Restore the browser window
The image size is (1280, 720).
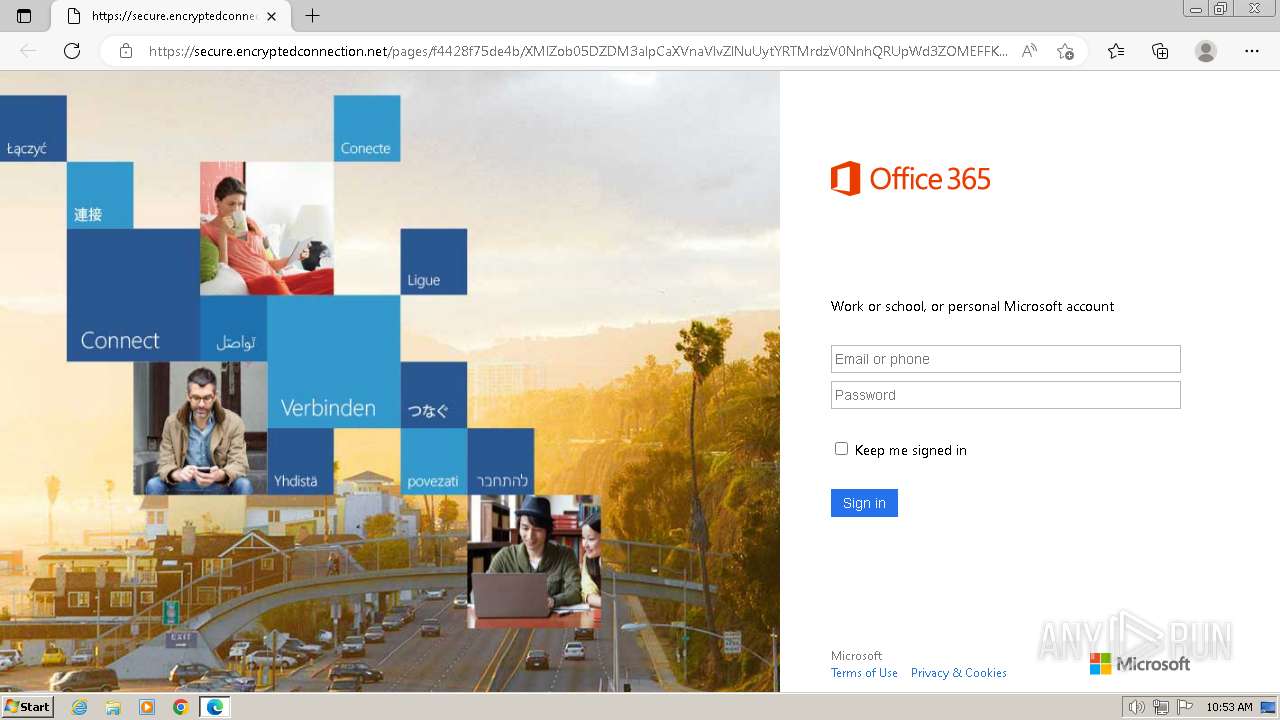1221,9
